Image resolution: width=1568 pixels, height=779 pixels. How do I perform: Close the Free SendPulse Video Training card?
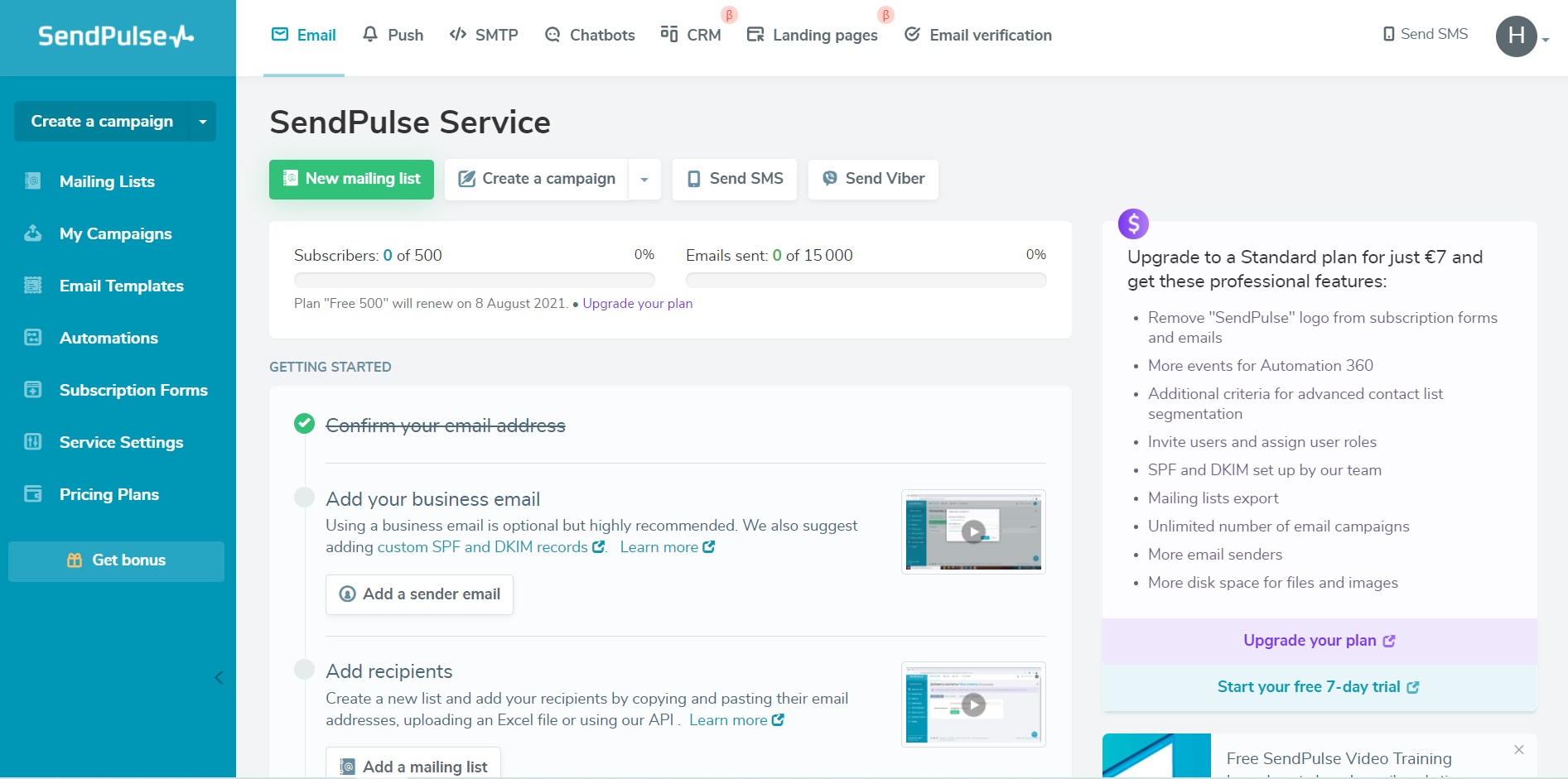(1519, 750)
